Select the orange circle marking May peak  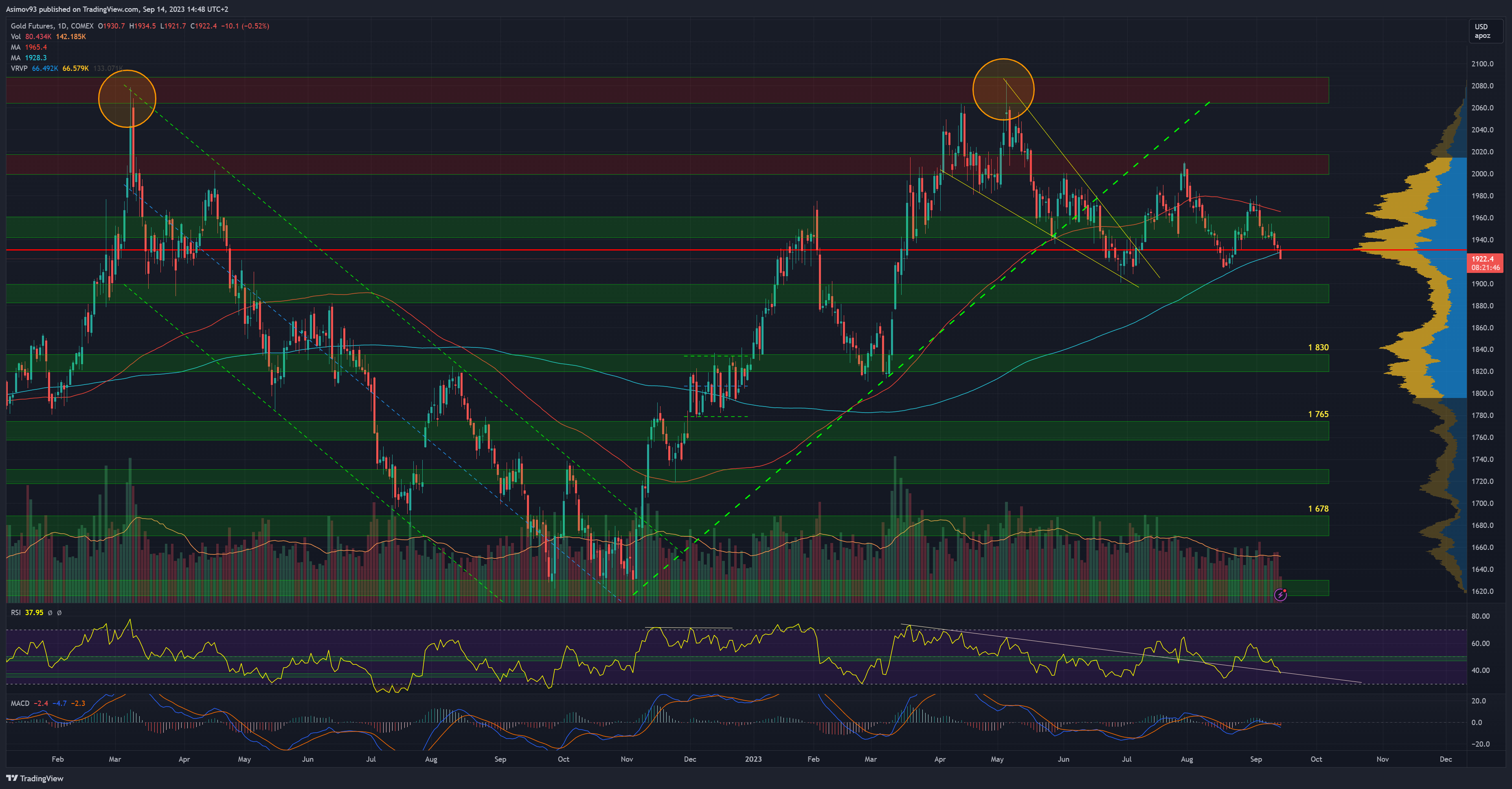[x=1003, y=89]
